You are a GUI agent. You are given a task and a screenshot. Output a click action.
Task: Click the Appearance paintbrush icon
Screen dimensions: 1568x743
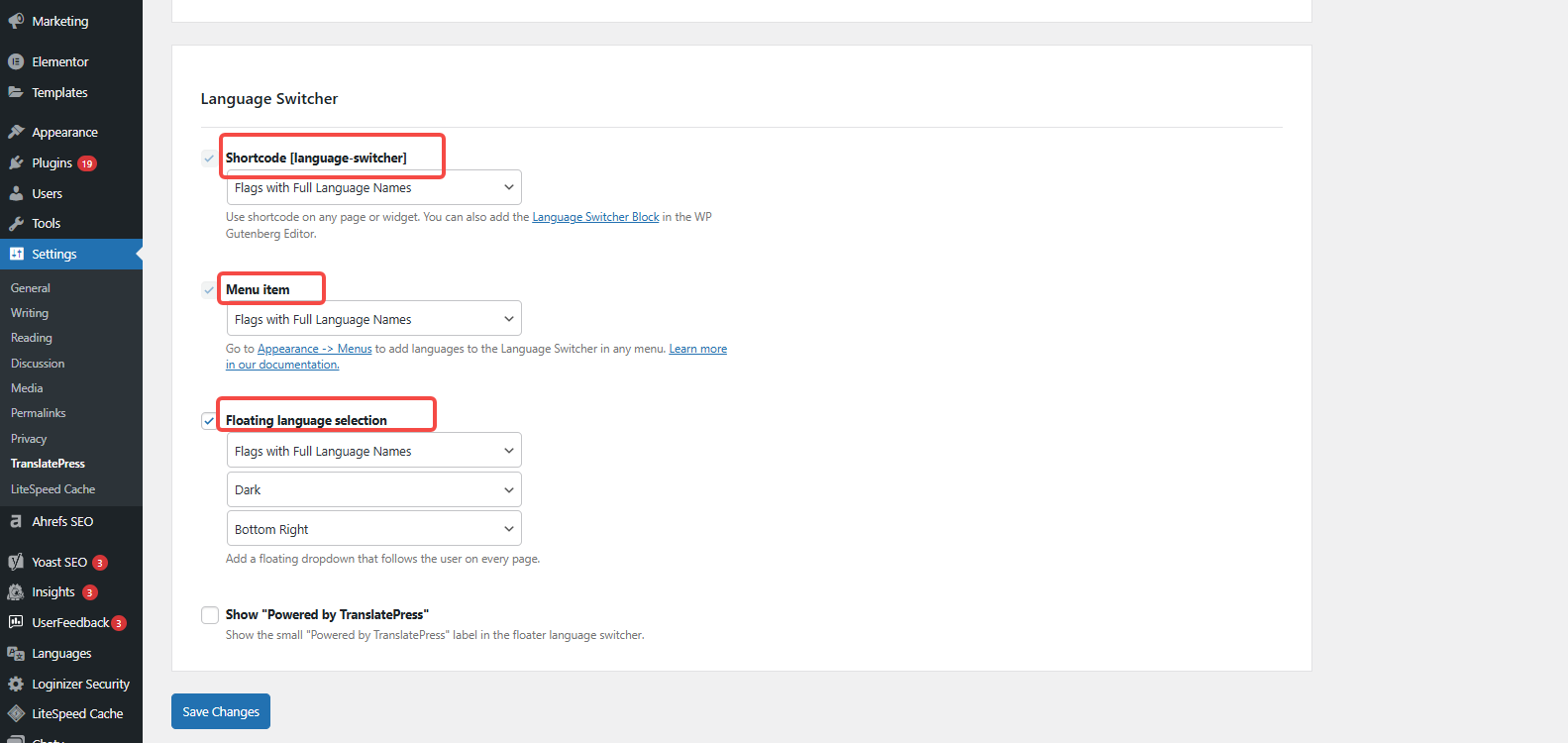tap(16, 132)
